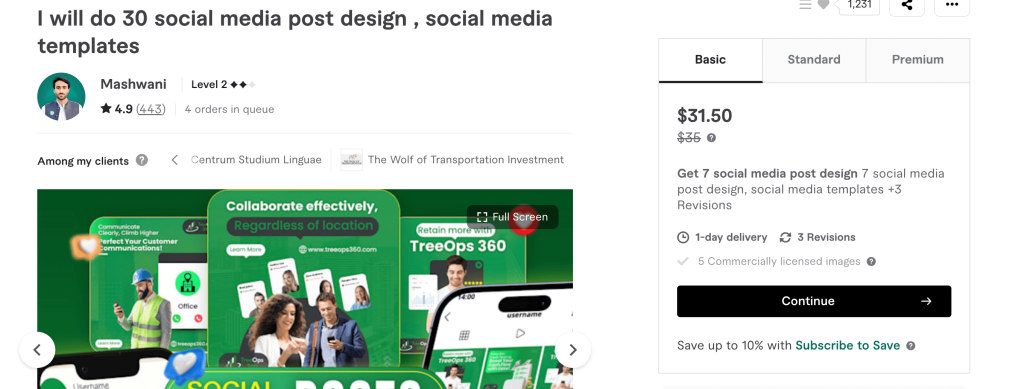The image size is (1024, 389).
Task: Click the info icon beside the $35 price
Action: tap(711, 138)
